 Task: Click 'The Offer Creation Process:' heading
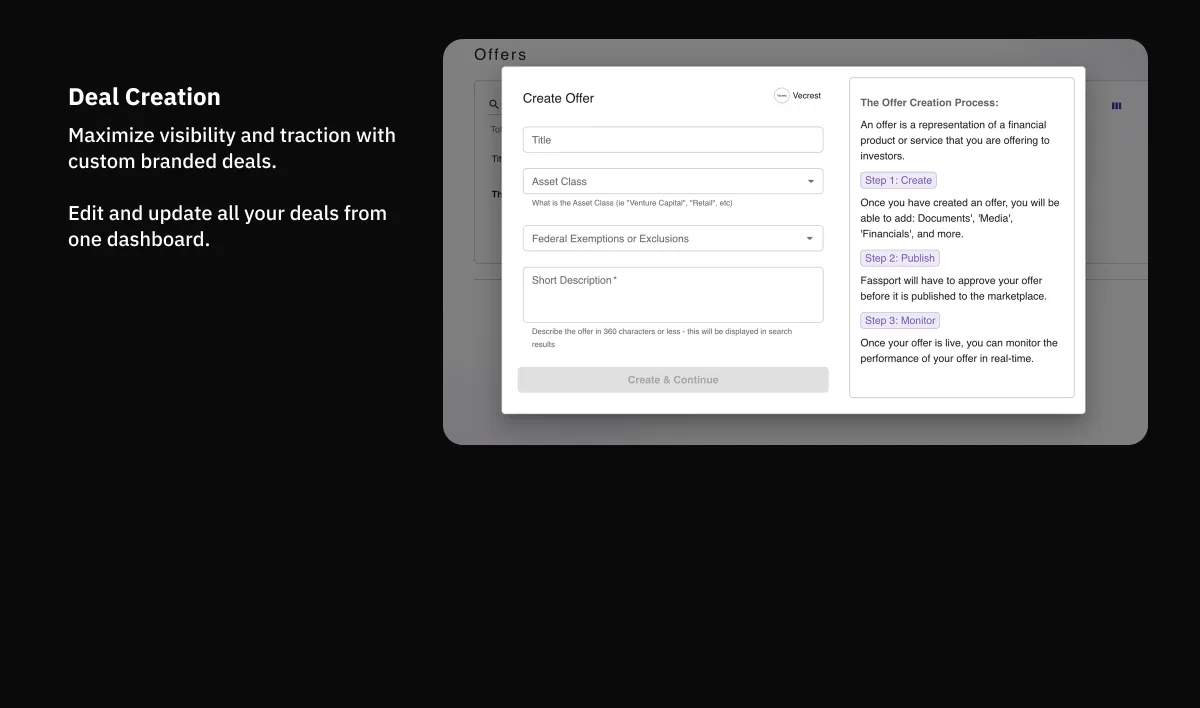pyautogui.click(x=929, y=102)
